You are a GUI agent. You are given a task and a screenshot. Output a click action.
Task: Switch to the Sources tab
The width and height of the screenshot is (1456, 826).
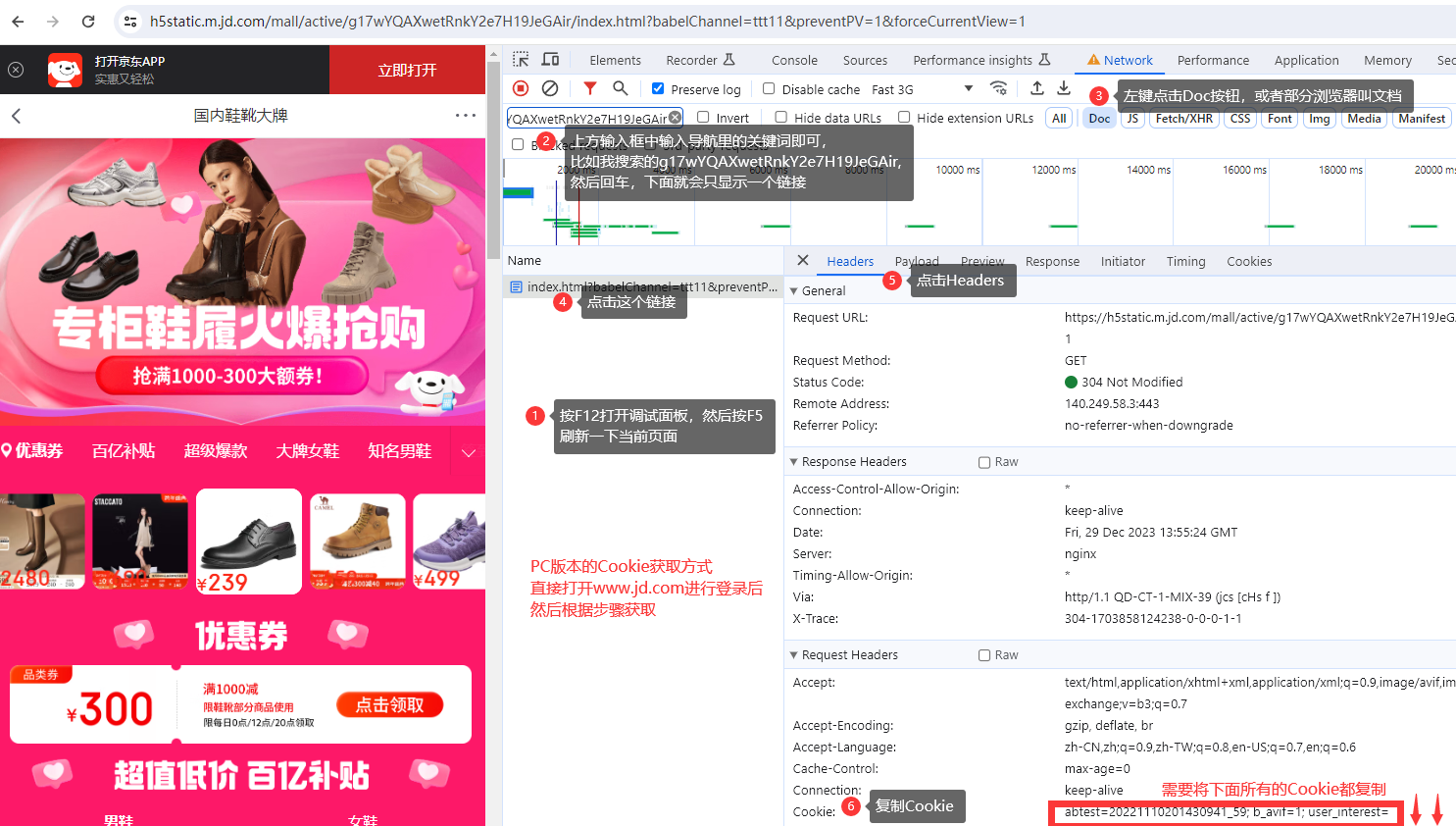865,60
